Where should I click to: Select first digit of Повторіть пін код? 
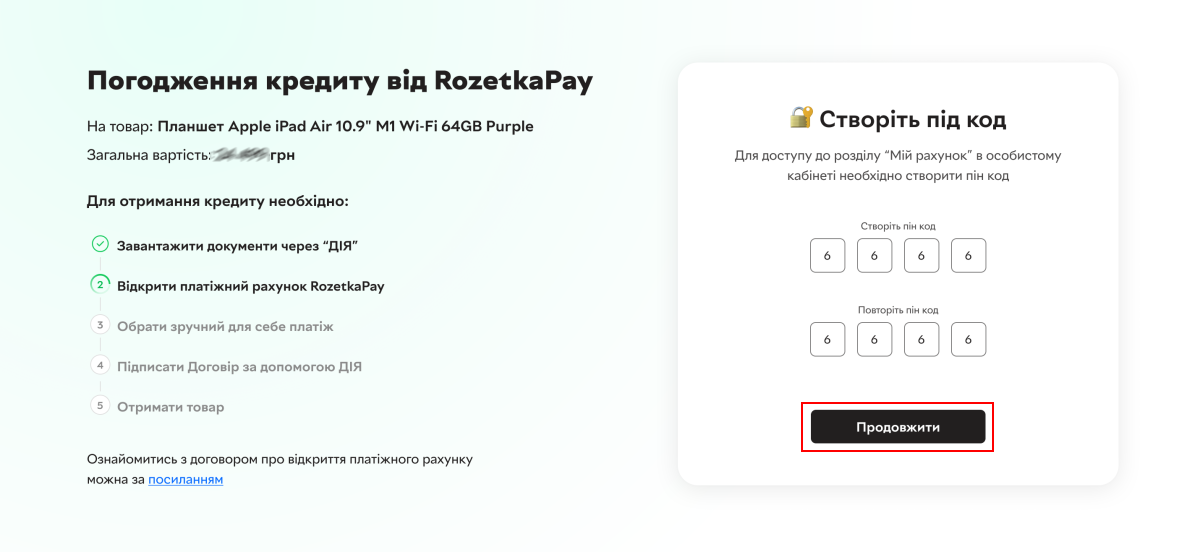tap(827, 339)
